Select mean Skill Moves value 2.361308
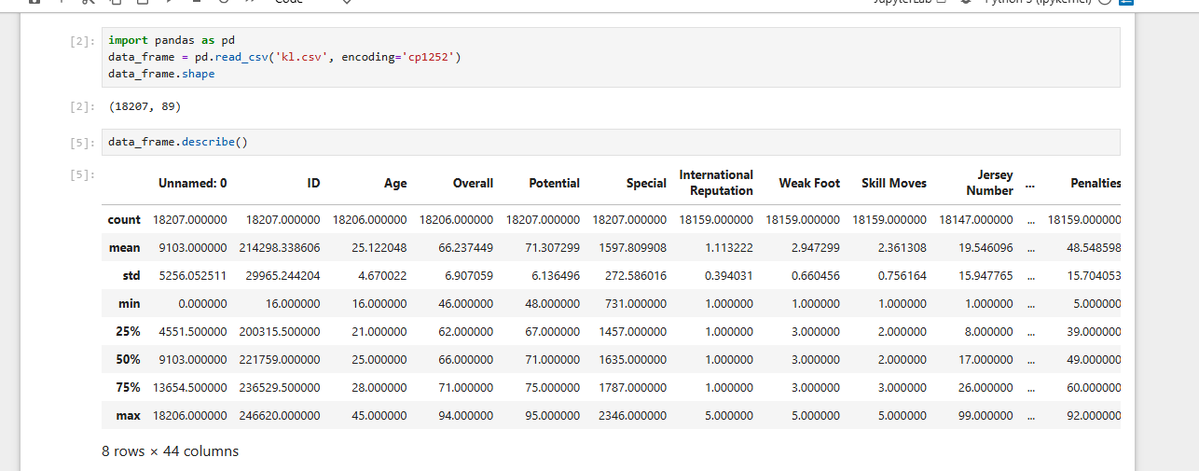Viewport: 1199px width, 471px height. click(x=903, y=248)
